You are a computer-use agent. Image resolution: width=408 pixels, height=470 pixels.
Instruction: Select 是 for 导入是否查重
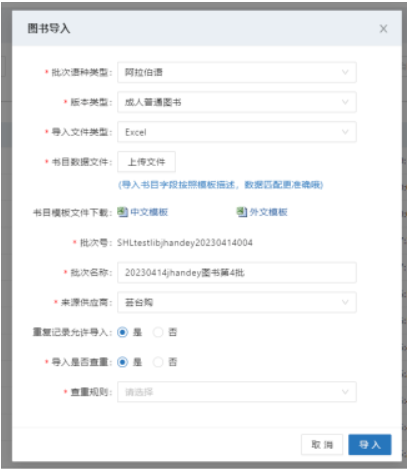pyautogui.click(x=123, y=362)
